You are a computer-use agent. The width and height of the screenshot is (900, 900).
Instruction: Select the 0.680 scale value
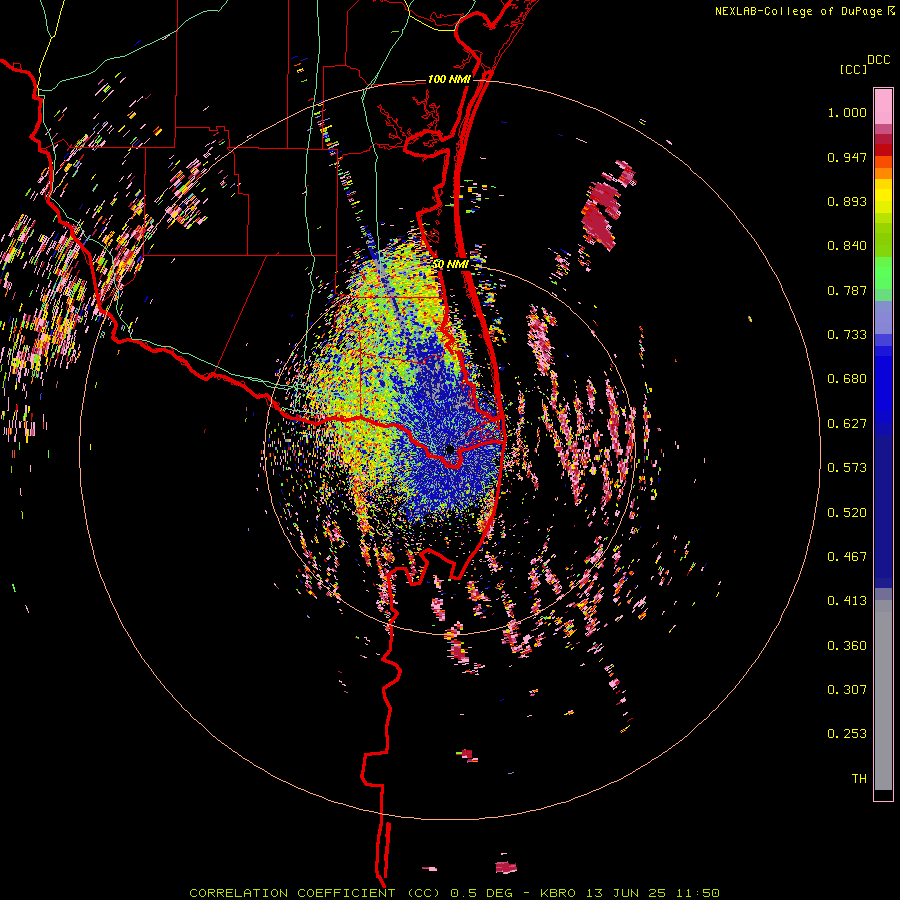pos(847,379)
